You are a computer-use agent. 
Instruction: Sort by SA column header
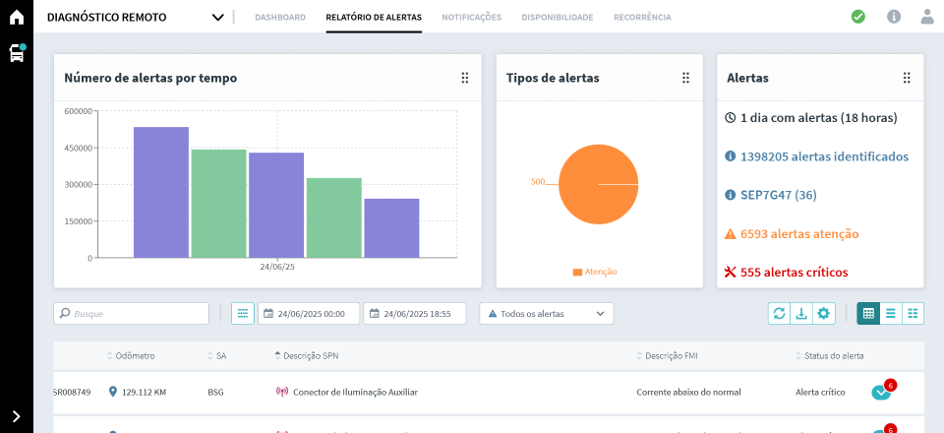(217, 356)
